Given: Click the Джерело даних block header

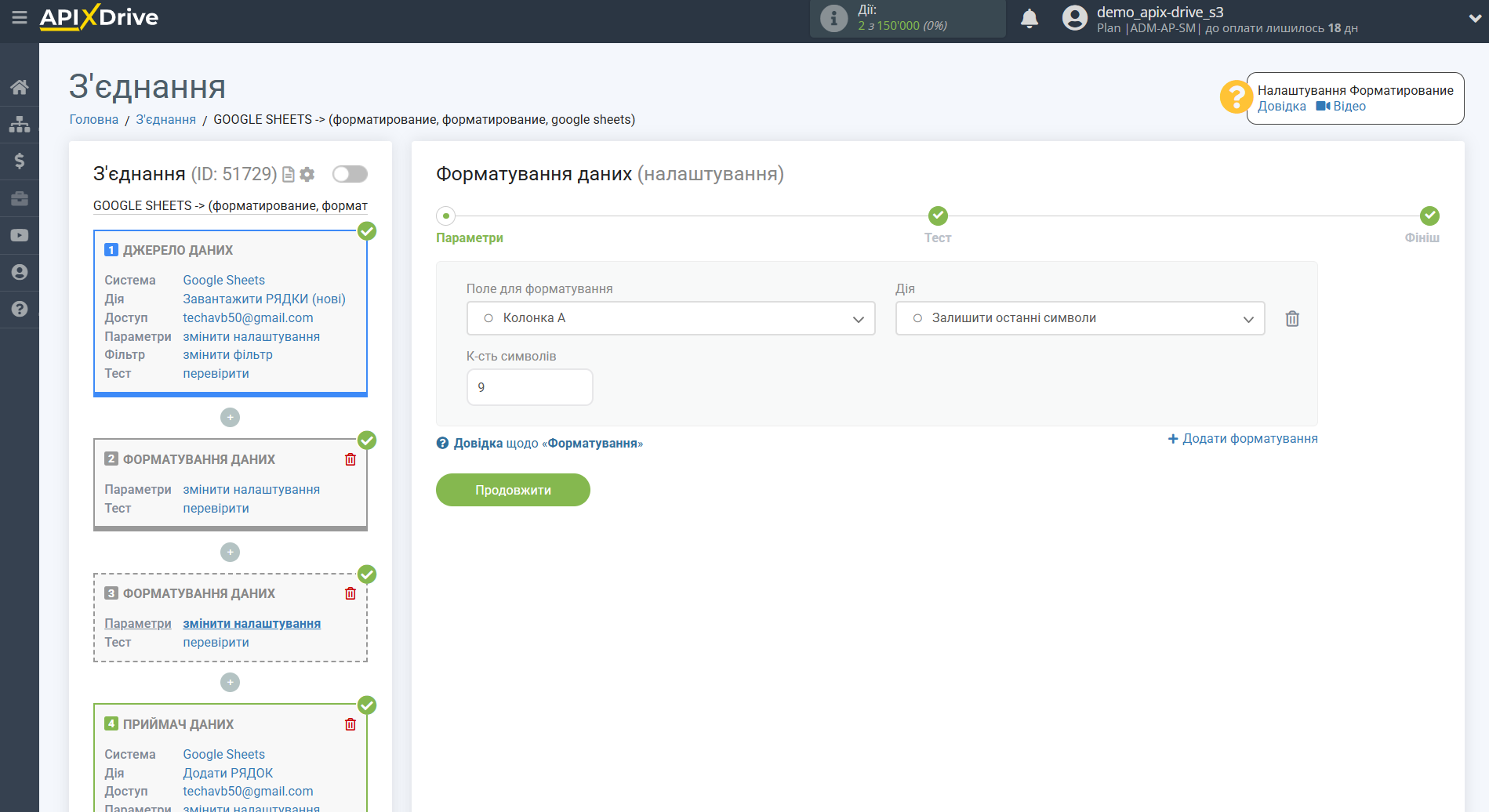Looking at the screenshot, I should pyautogui.click(x=178, y=251).
